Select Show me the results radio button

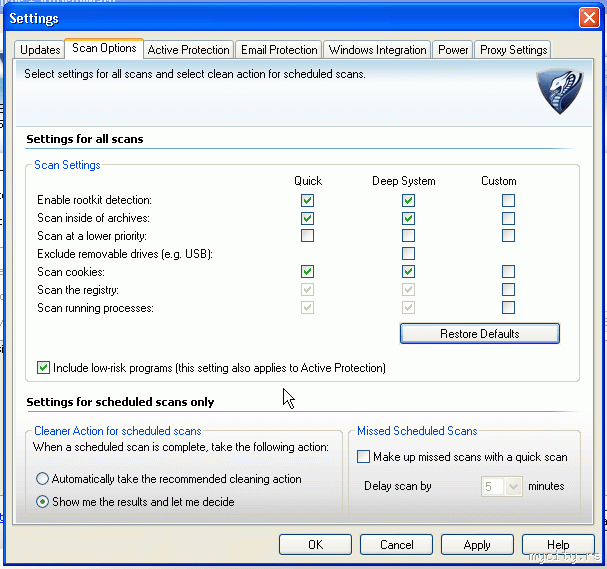pos(43,502)
